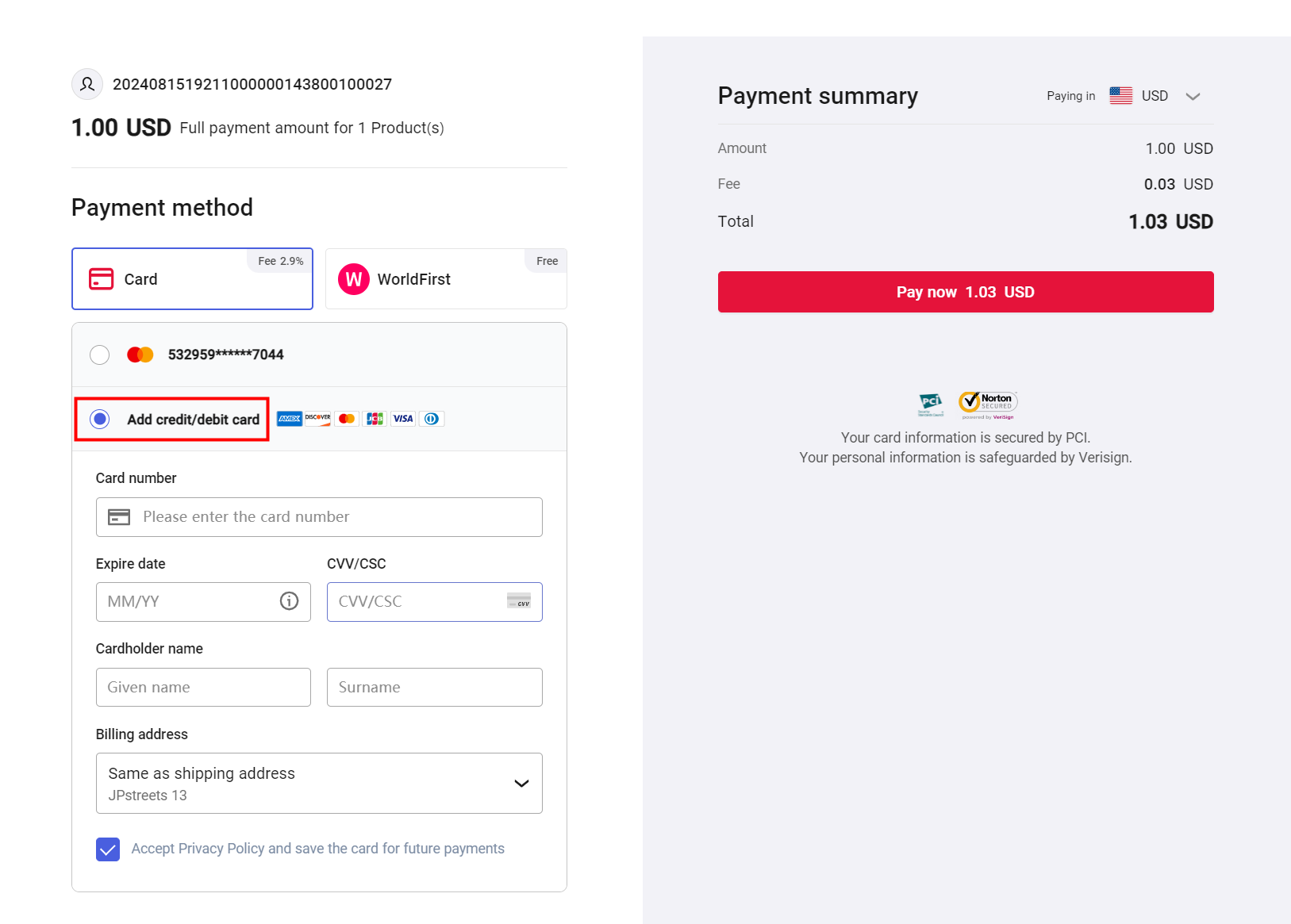The width and height of the screenshot is (1291, 924).
Task: Select saved Mastercard ending in 7044
Action: [x=100, y=355]
